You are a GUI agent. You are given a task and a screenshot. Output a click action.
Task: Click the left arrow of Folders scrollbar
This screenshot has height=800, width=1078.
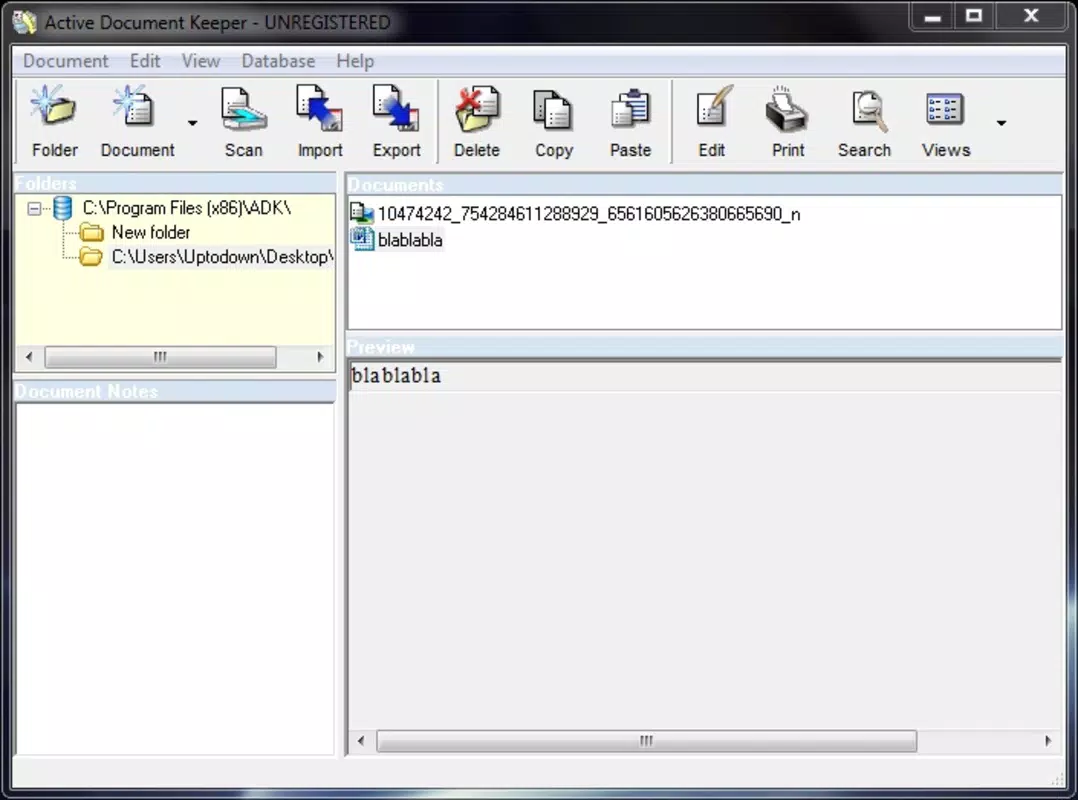(29, 357)
